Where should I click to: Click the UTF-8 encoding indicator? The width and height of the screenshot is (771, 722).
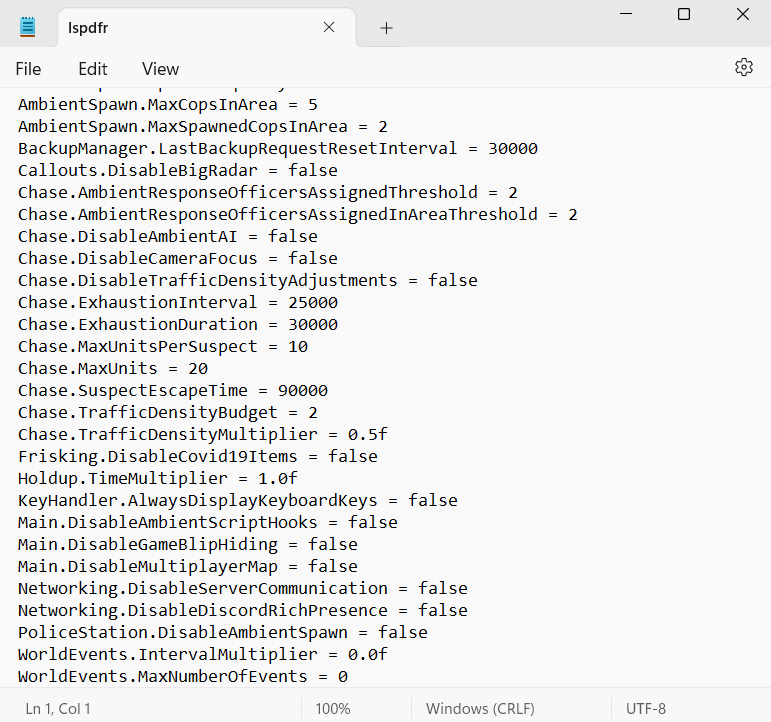(x=646, y=708)
